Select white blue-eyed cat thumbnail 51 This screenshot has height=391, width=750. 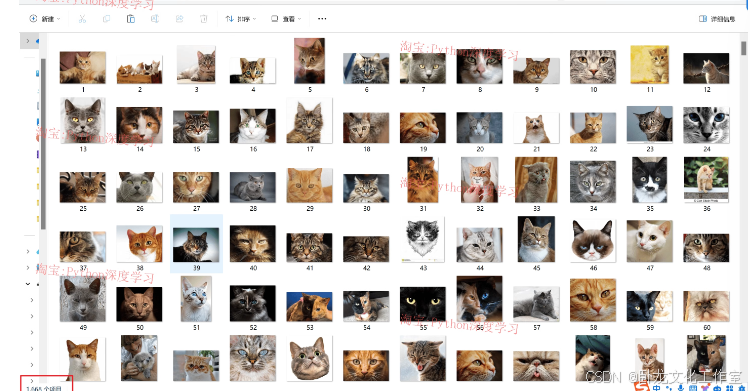click(x=196, y=299)
